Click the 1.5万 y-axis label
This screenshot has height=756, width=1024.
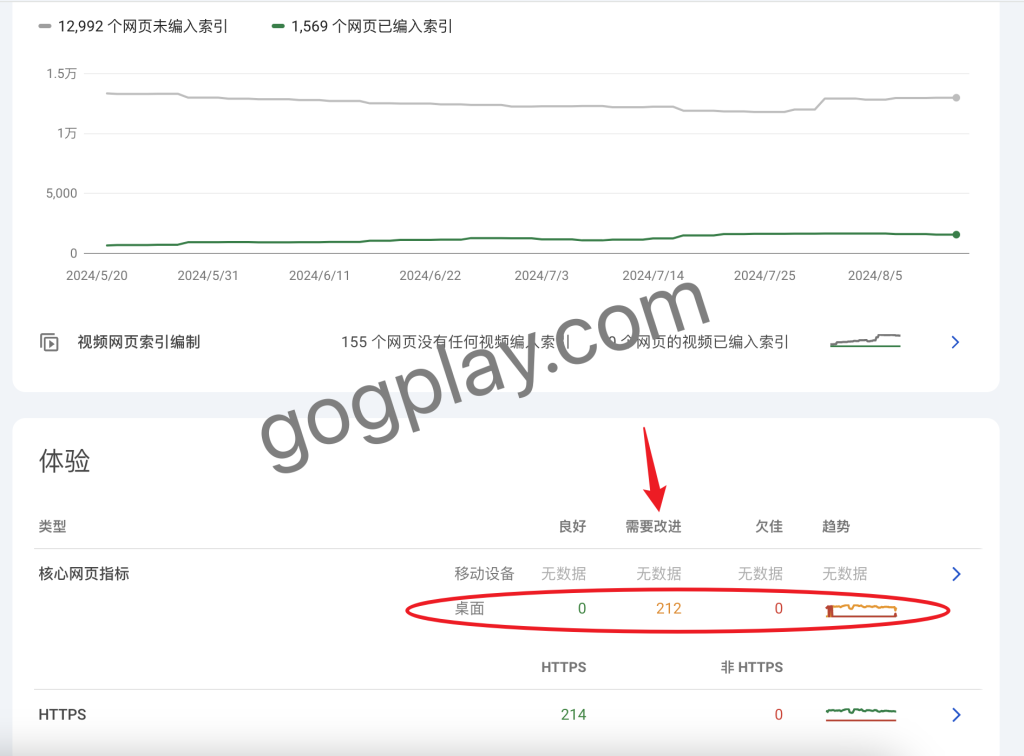coord(61,74)
